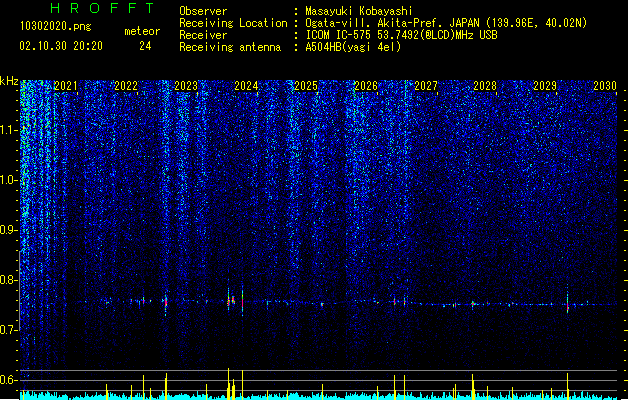Click the Observer label
Image resolution: width=629 pixels, height=400 pixels.
(203, 11)
